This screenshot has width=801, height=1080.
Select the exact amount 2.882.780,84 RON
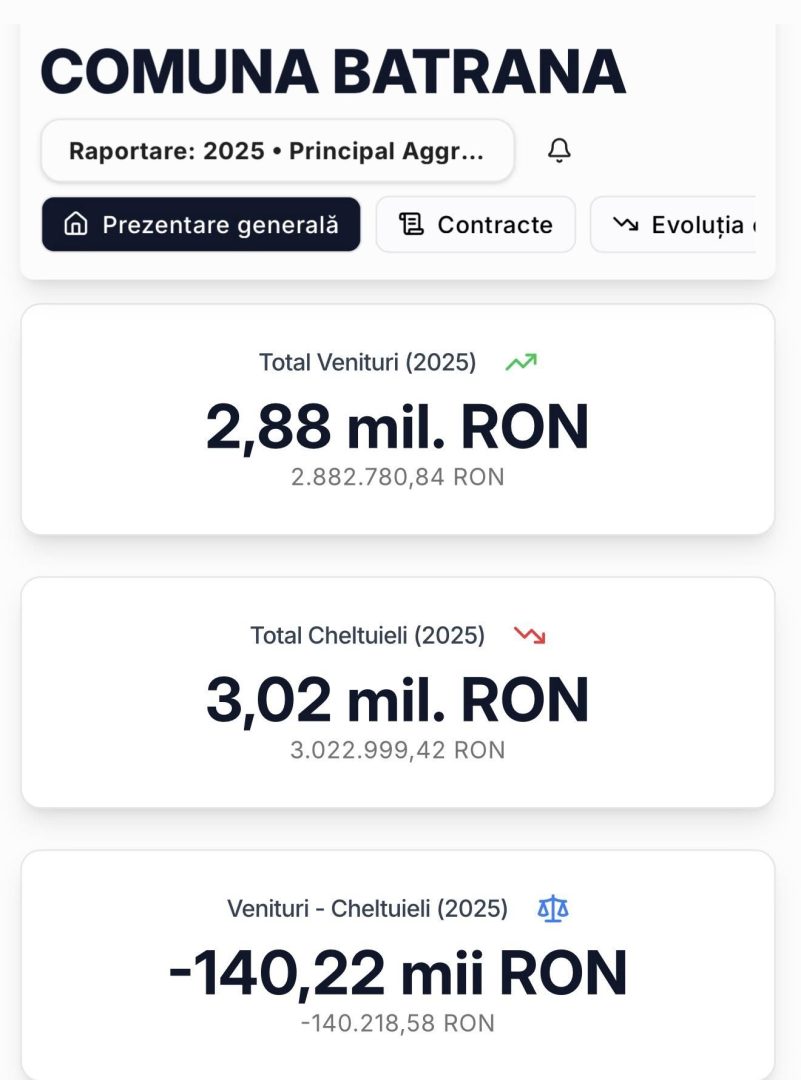[397, 477]
